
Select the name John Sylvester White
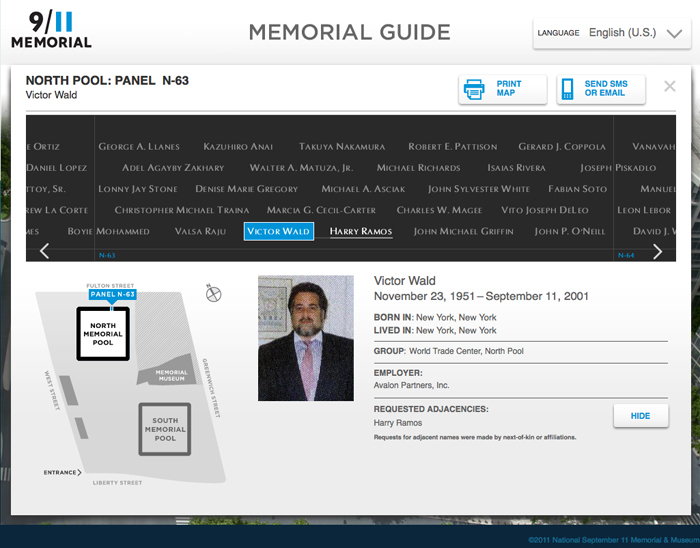tap(479, 189)
